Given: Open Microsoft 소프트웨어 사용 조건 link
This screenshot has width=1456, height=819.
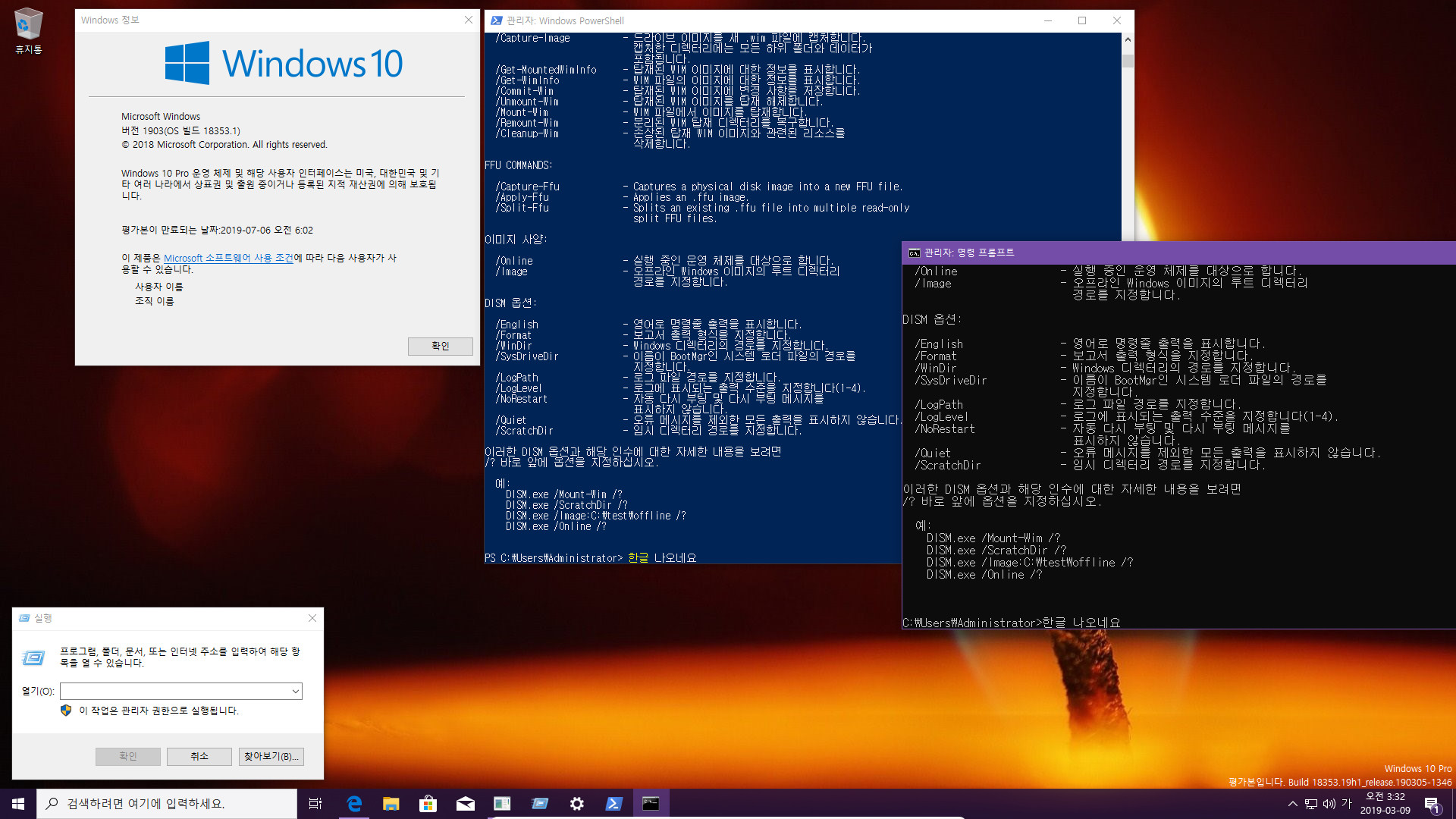Looking at the screenshot, I should click(x=228, y=258).
